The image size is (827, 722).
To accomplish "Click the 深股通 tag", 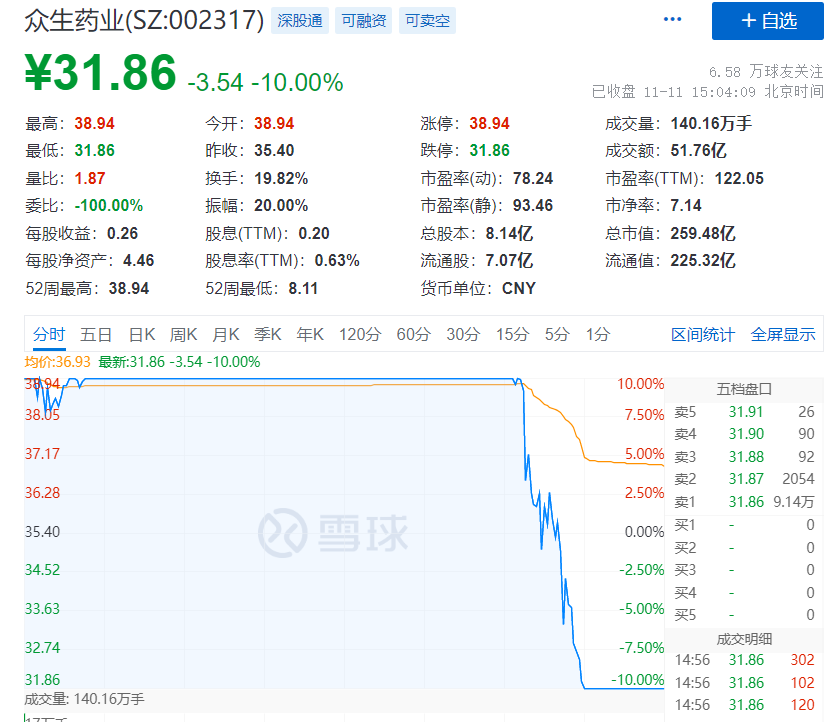I will coord(300,21).
